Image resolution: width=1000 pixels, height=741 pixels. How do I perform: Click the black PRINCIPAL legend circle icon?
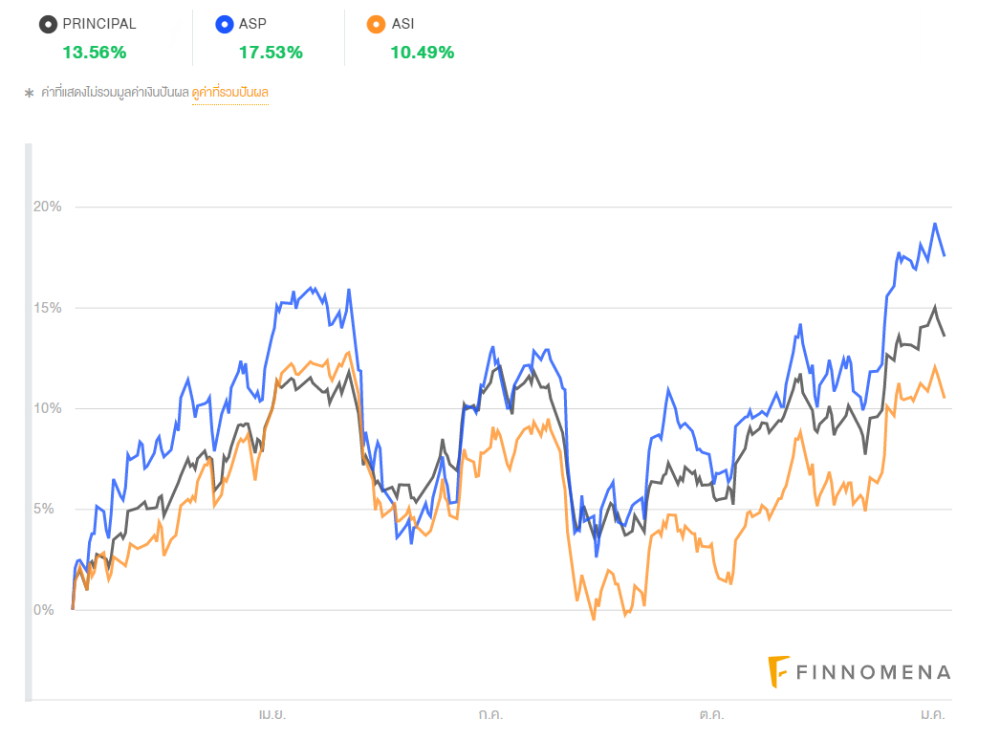tap(47, 24)
